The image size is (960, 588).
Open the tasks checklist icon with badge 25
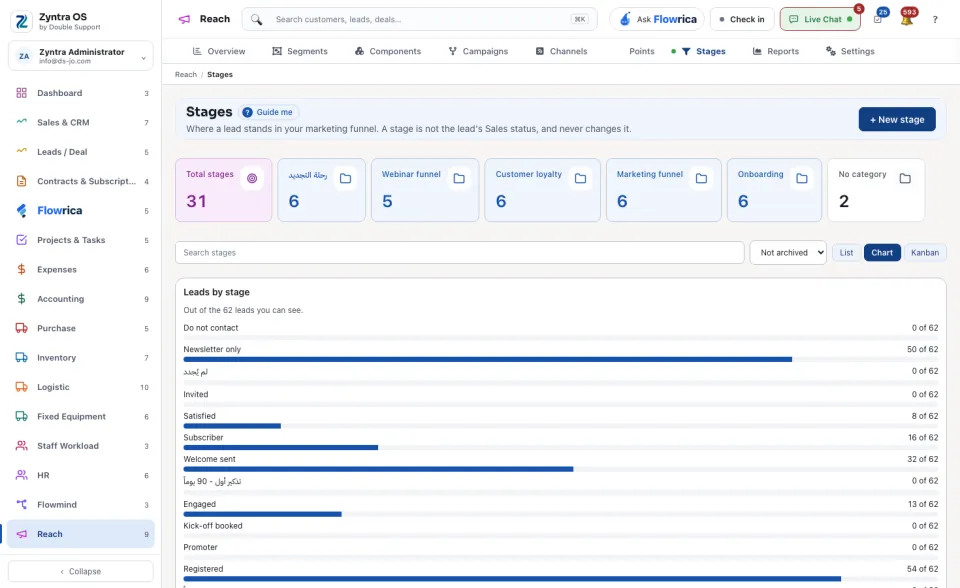coord(878,19)
